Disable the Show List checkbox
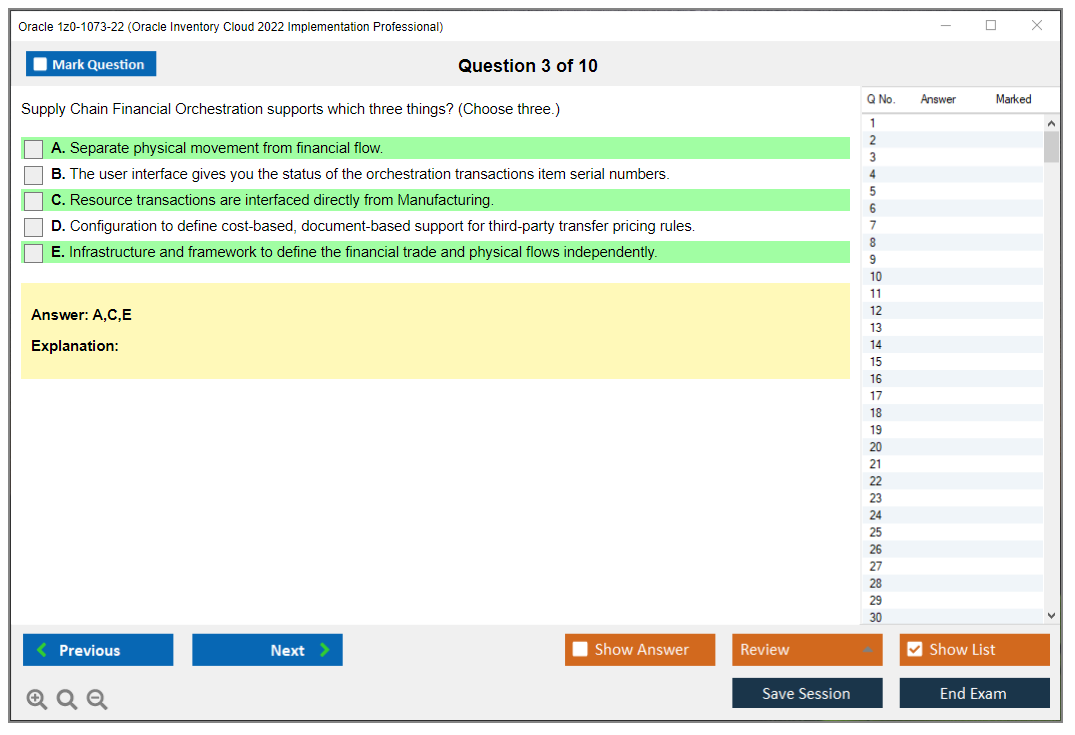Viewport: 1075px width, 735px height. (x=914, y=649)
